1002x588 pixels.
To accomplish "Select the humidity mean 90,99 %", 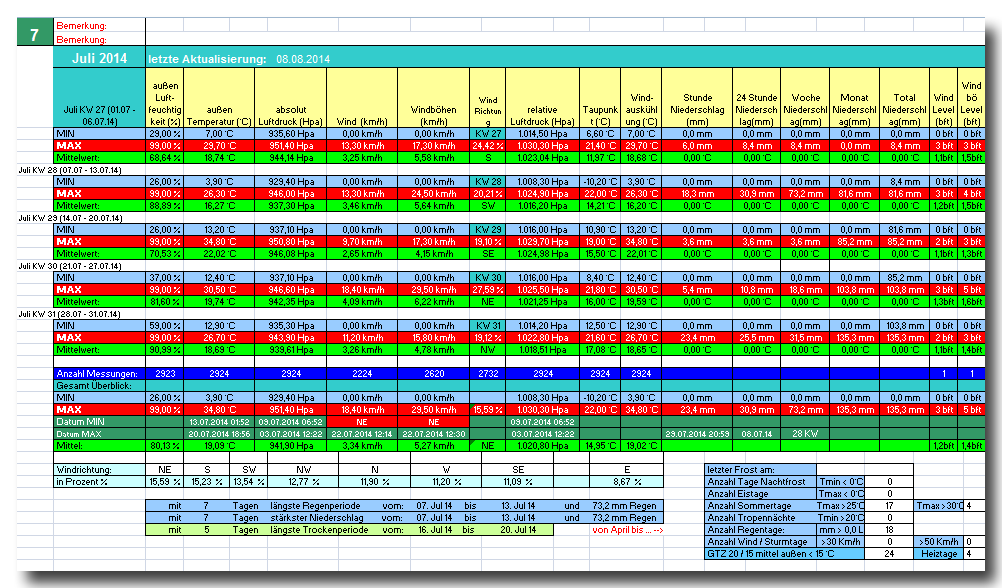I will point(165,350).
